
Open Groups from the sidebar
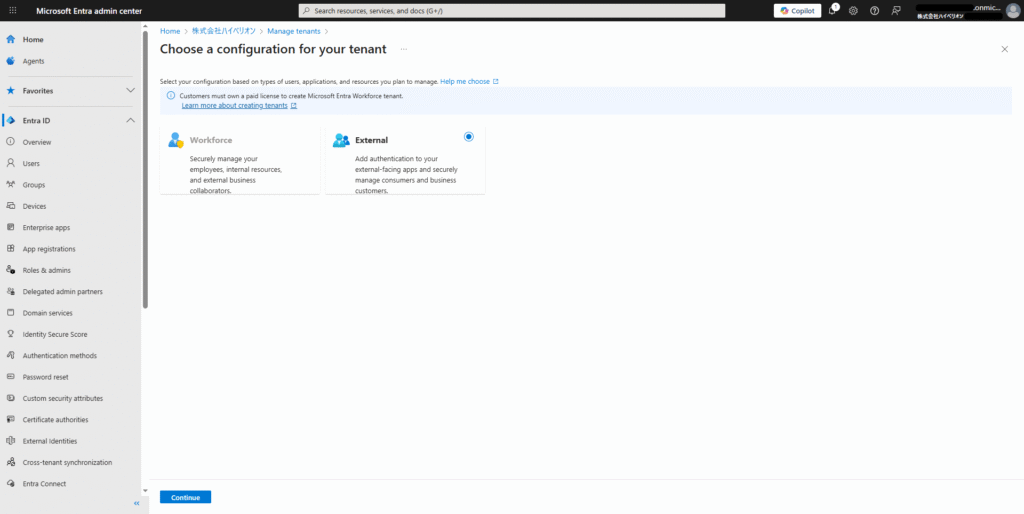click(34, 185)
